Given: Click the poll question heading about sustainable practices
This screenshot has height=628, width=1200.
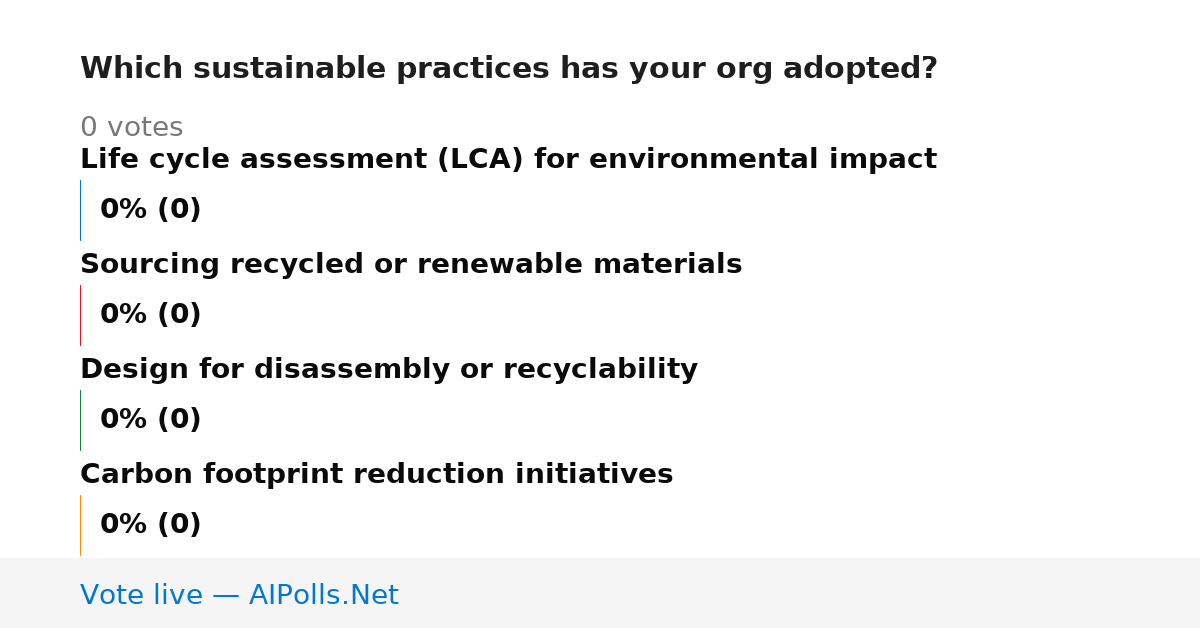Looking at the screenshot, I should coord(509,69).
